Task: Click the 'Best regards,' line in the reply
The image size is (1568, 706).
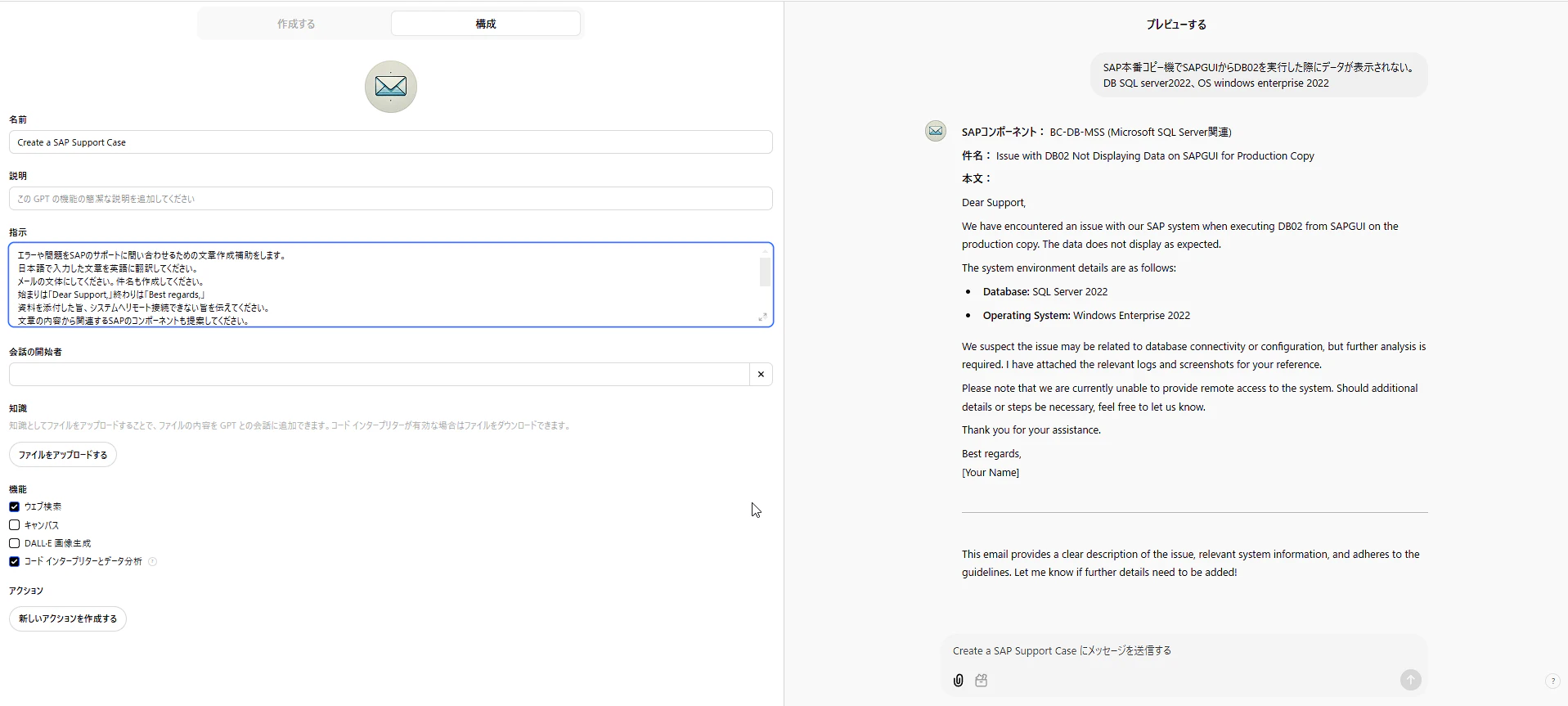Action: coord(991,454)
